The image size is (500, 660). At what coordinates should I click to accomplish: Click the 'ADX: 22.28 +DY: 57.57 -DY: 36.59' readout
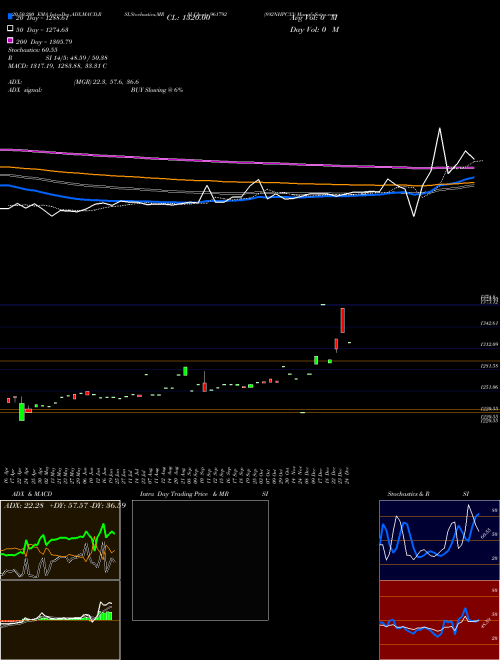(x=65, y=505)
